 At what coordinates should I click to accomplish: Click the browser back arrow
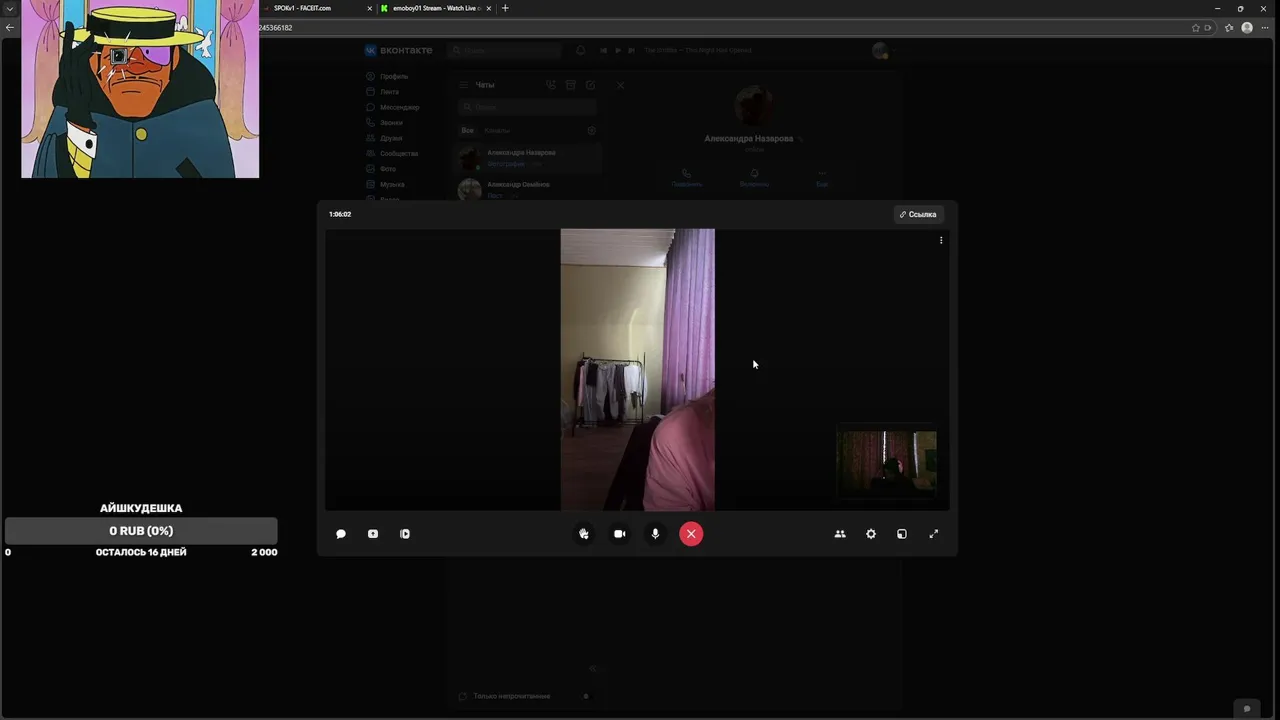point(10,27)
